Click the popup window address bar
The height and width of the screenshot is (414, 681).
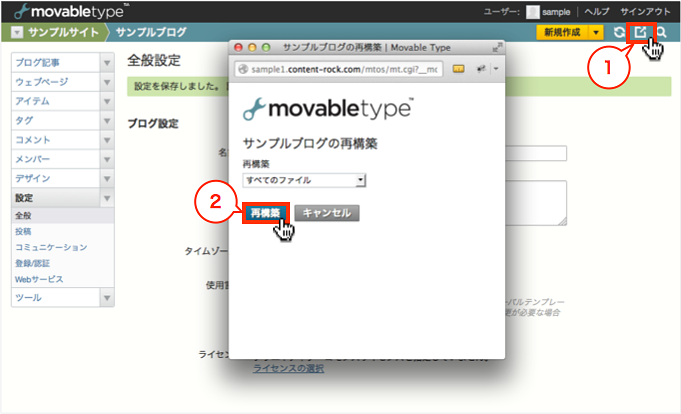tap(339, 69)
